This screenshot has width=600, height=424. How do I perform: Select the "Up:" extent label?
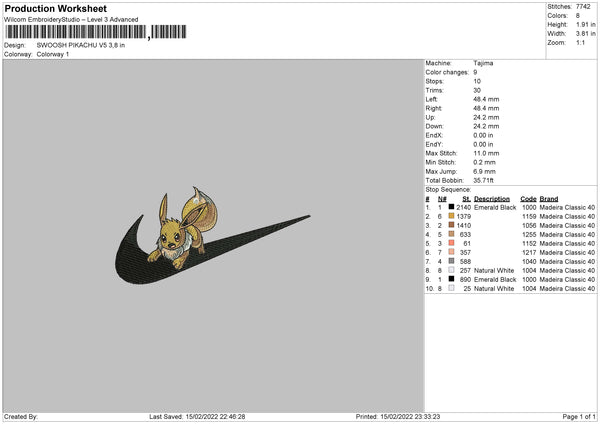430,117
